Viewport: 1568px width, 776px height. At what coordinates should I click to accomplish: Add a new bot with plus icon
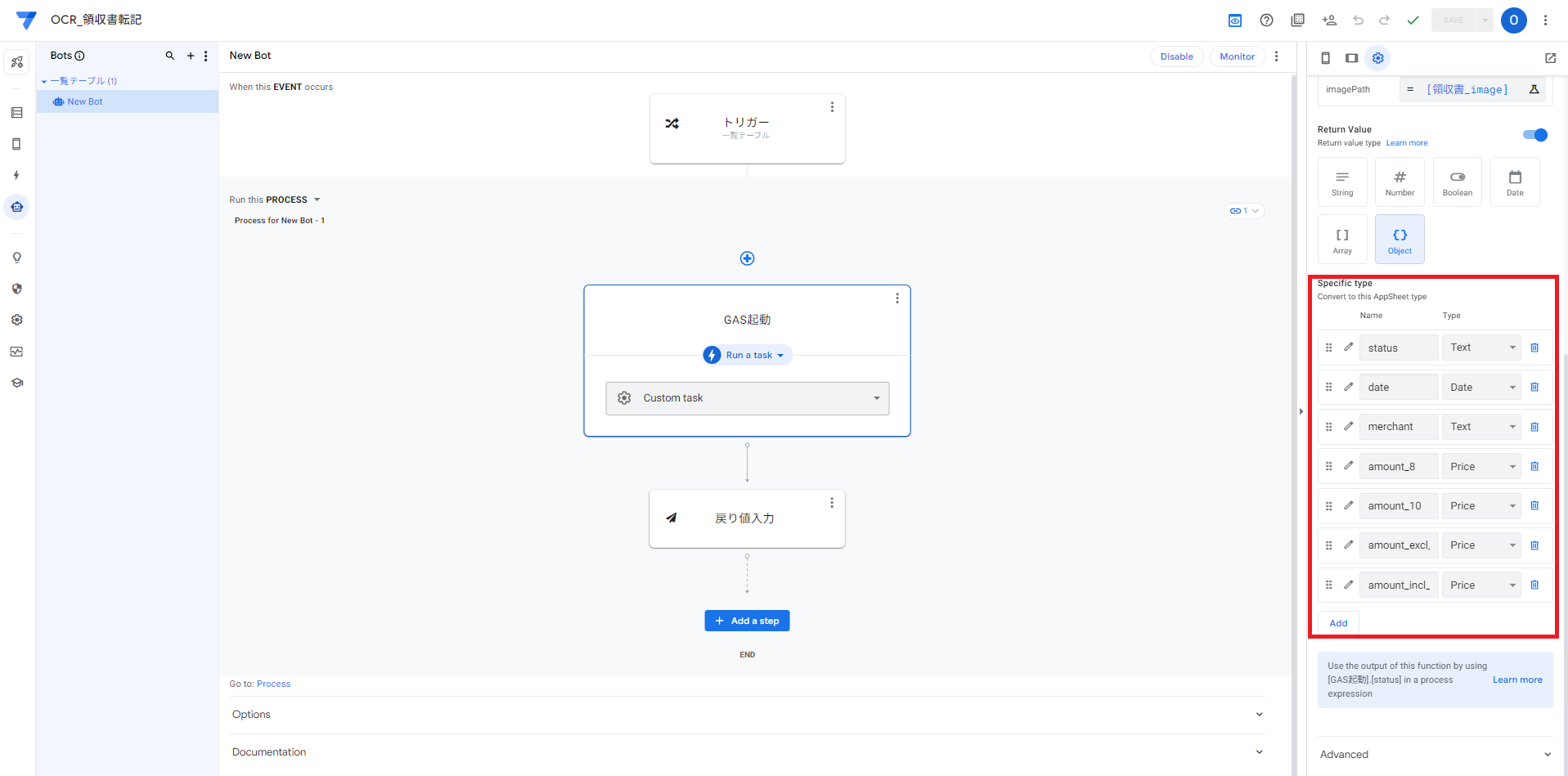tap(191, 56)
